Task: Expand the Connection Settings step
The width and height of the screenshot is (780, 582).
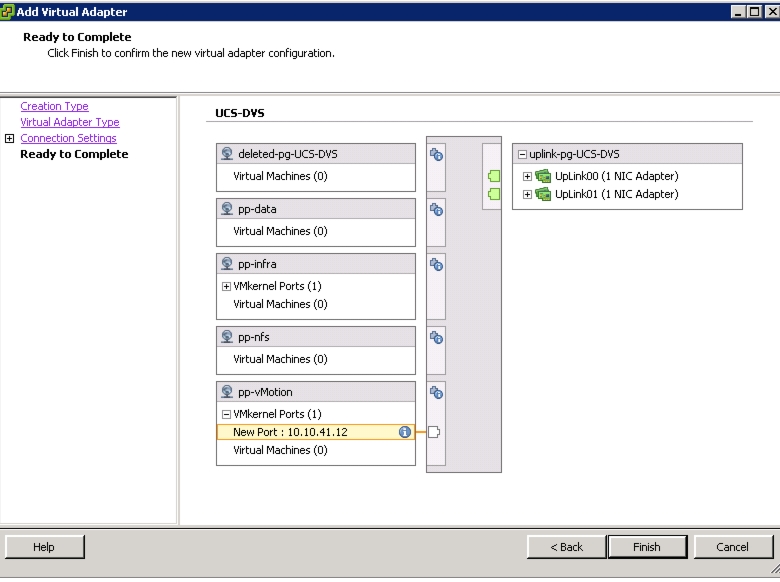Action: (9, 138)
